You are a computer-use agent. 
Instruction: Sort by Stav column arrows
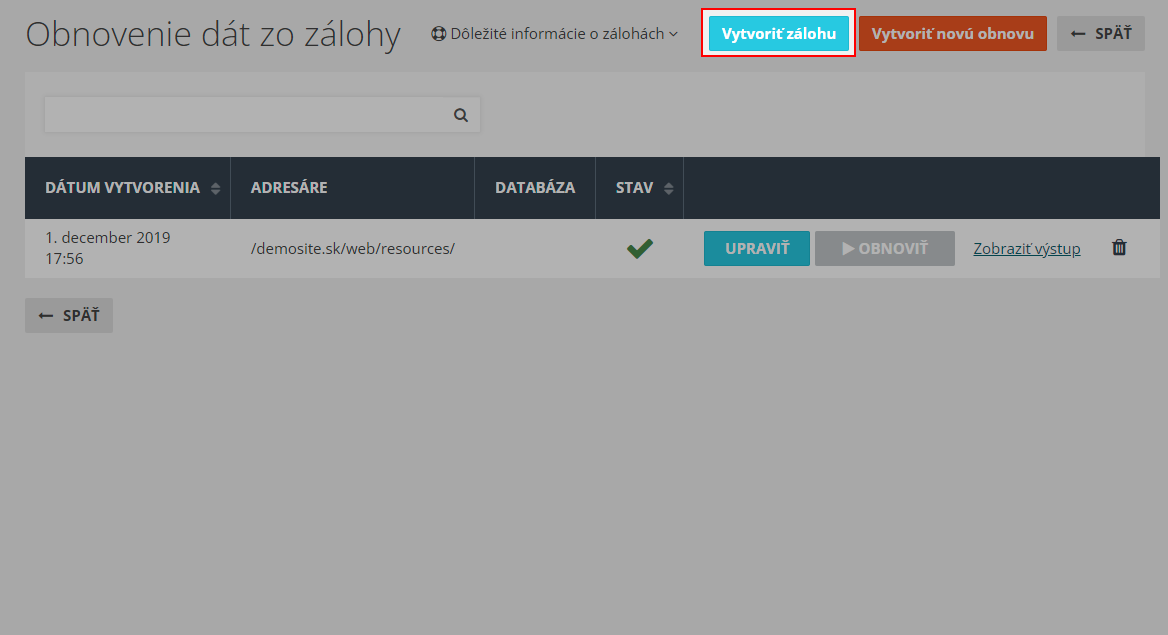668,189
